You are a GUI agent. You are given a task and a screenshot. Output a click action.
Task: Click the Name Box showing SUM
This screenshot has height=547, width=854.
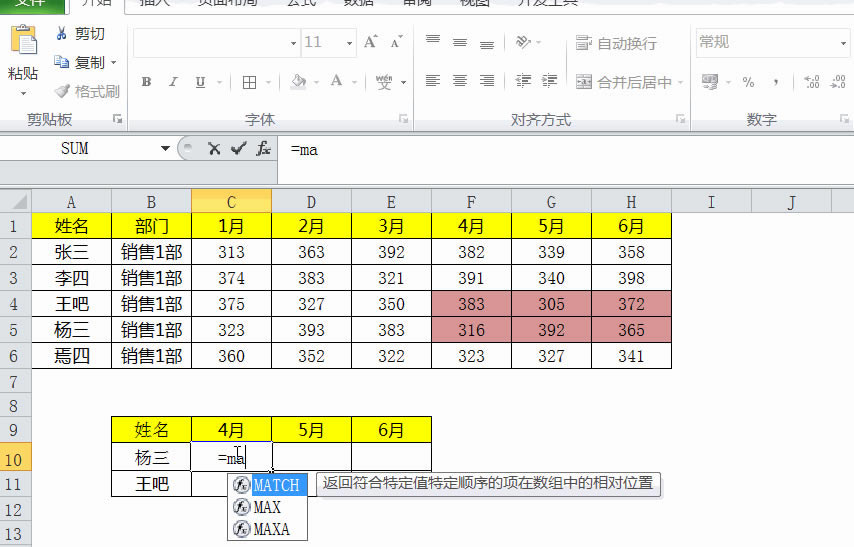pyautogui.click(x=75, y=148)
